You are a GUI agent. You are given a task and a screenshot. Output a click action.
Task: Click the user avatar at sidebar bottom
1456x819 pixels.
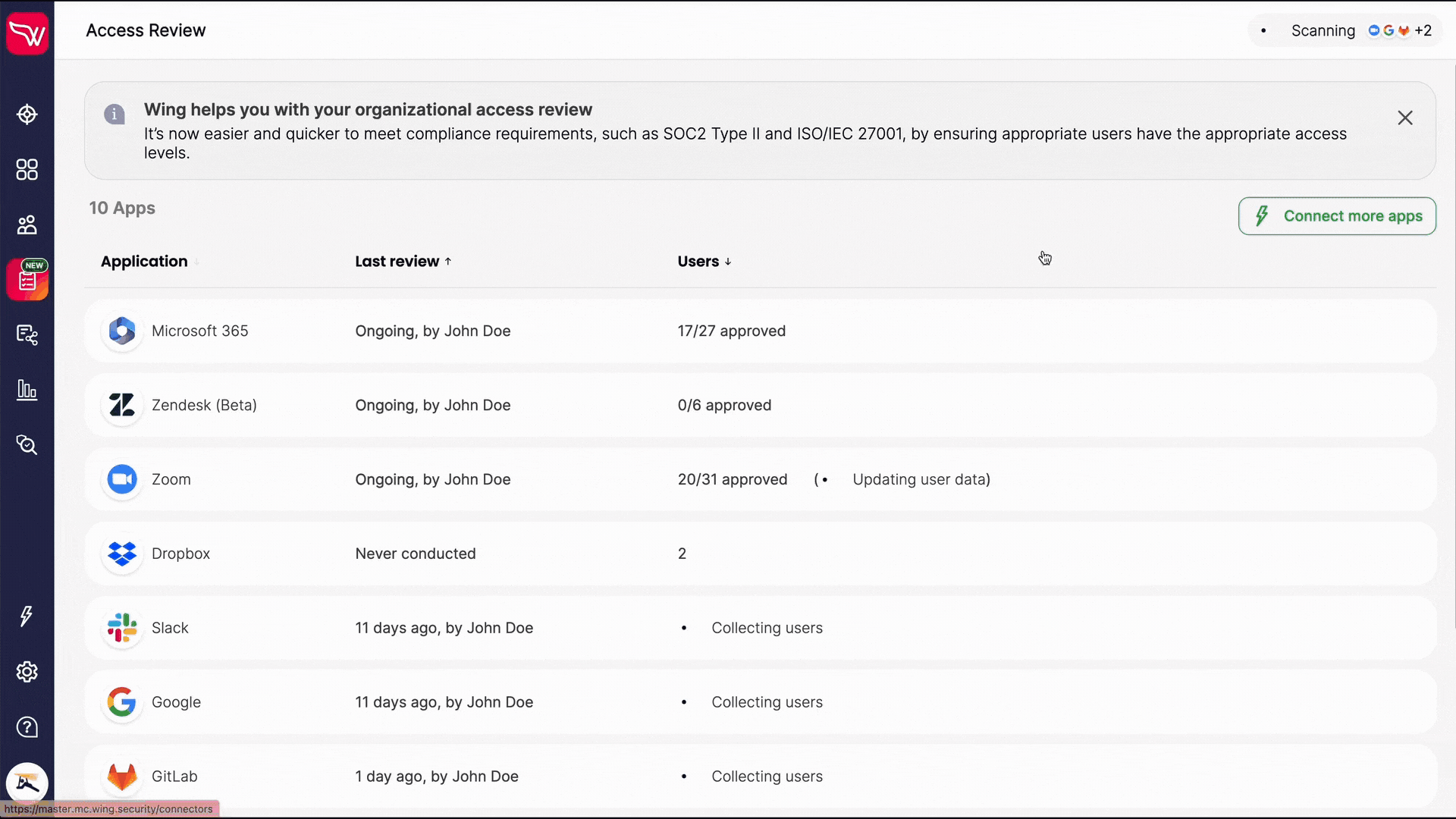click(x=27, y=783)
